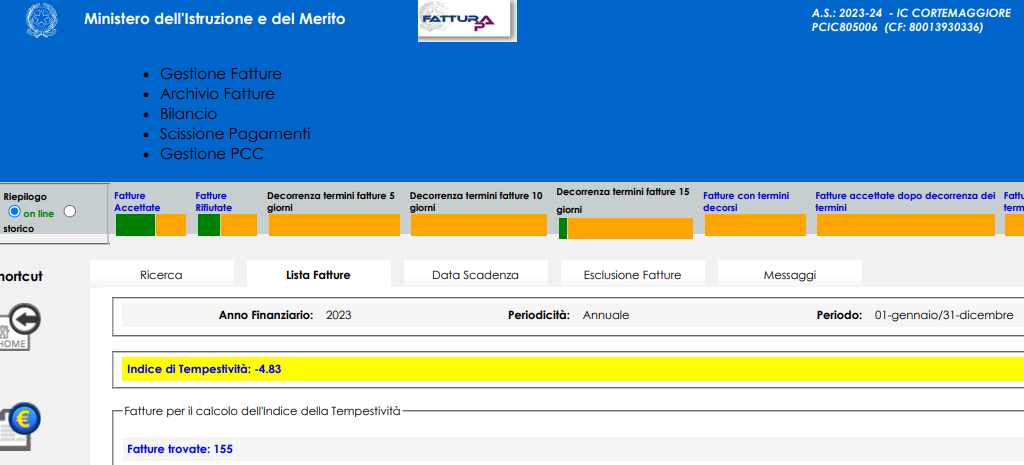Open the Gestione PCC menu
This screenshot has height=465, width=1024.
click(x=211, y=154)
